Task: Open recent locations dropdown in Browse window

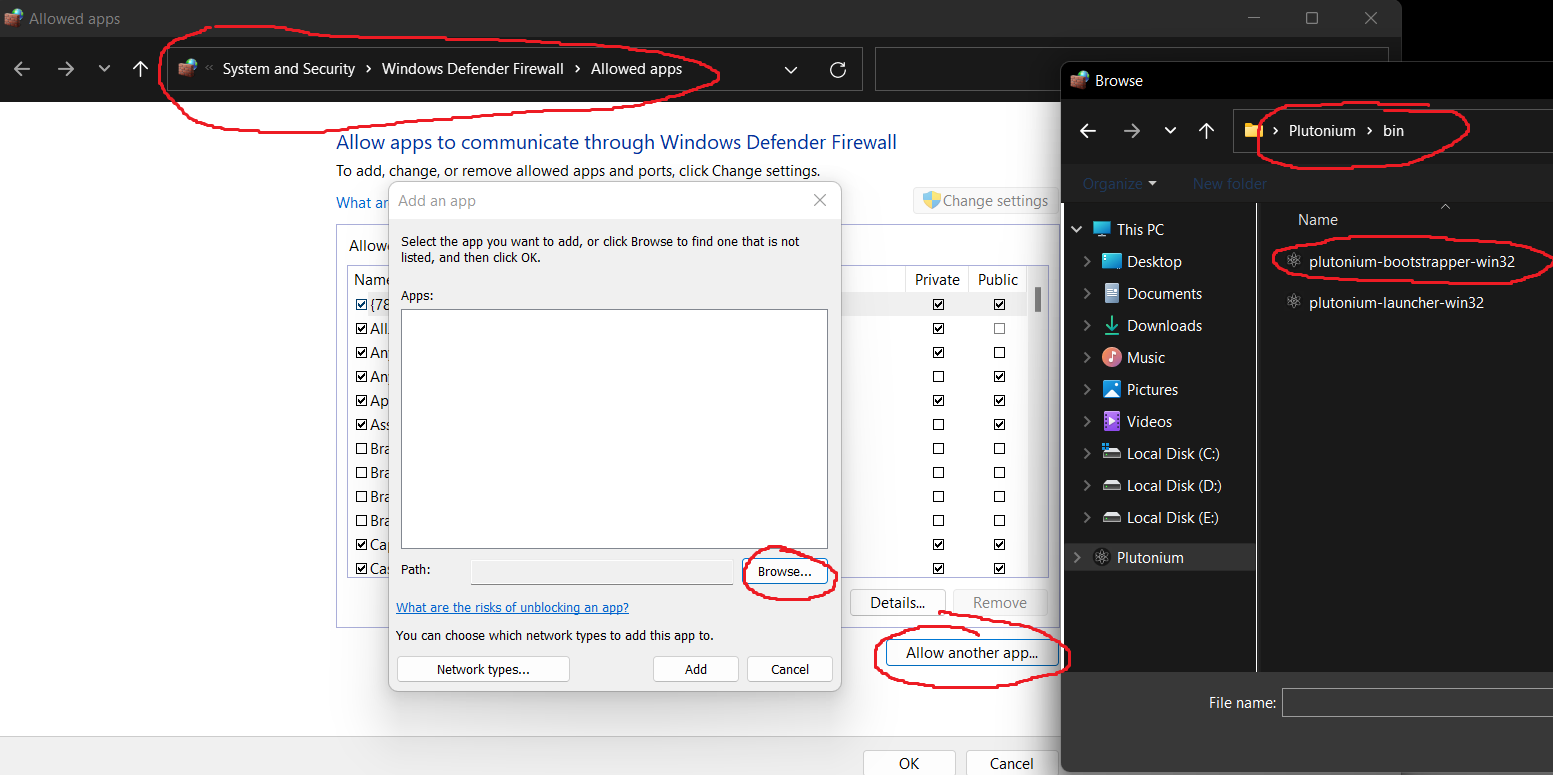Action: [1170, 131]
